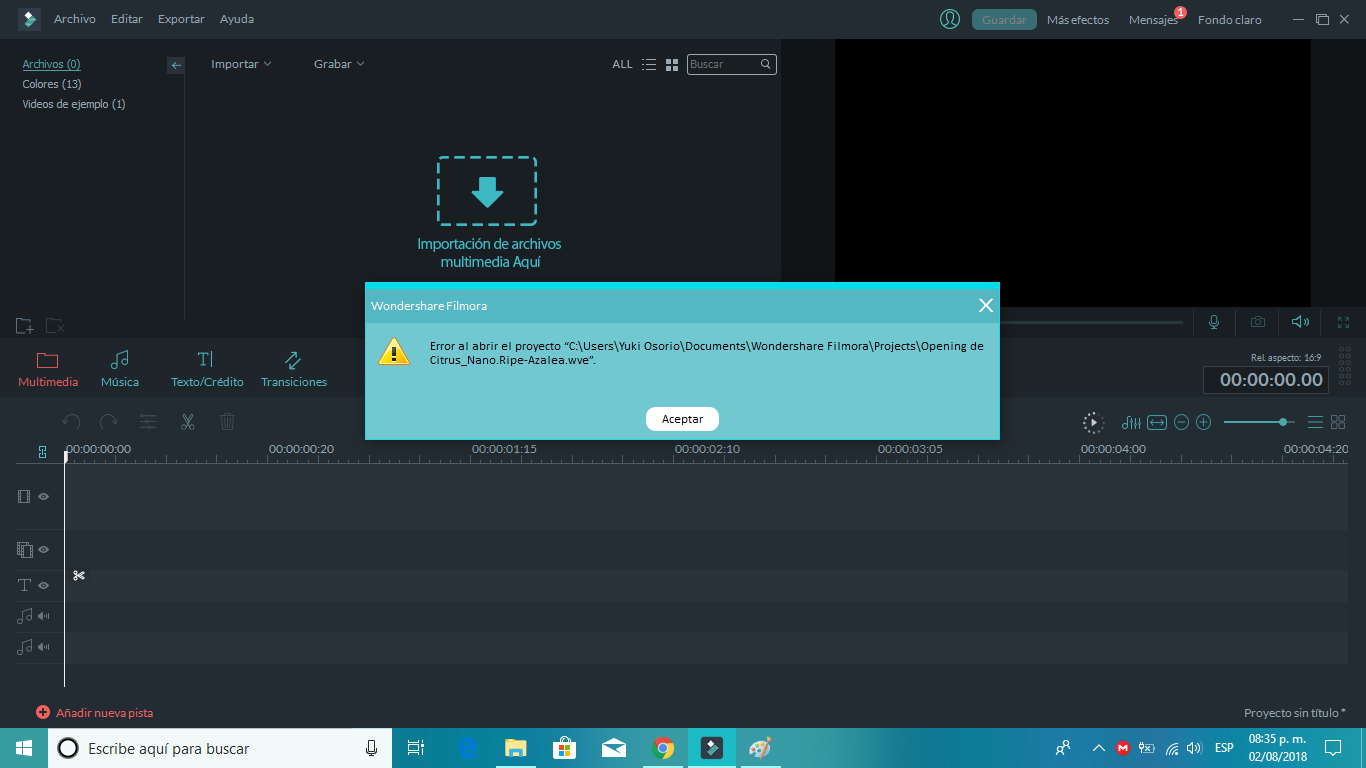Mute the second music track
The image size is (1366, 768).
(44, 647)
